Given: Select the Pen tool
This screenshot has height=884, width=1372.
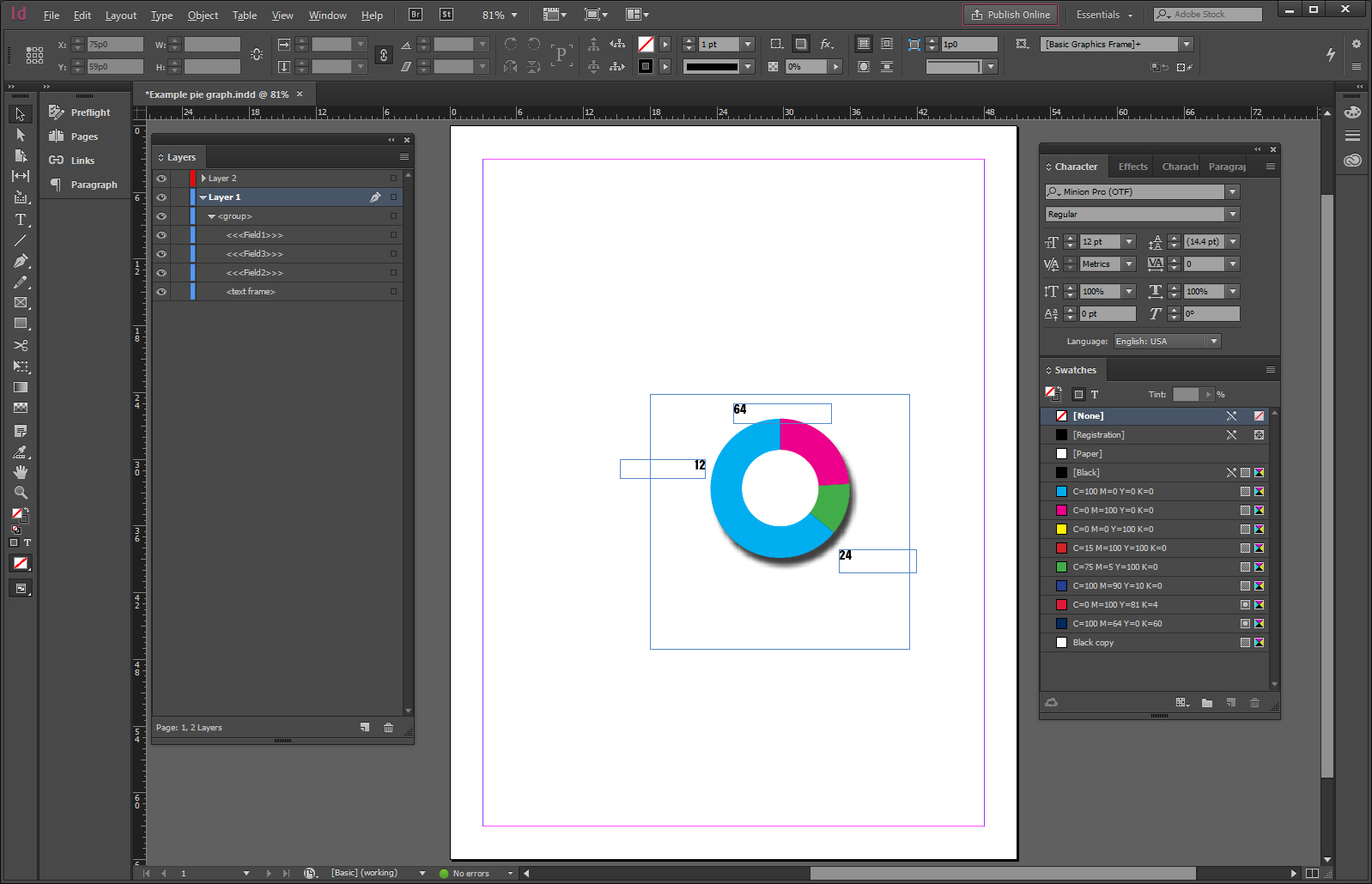Looking at the screenshot, I should 21,261.
